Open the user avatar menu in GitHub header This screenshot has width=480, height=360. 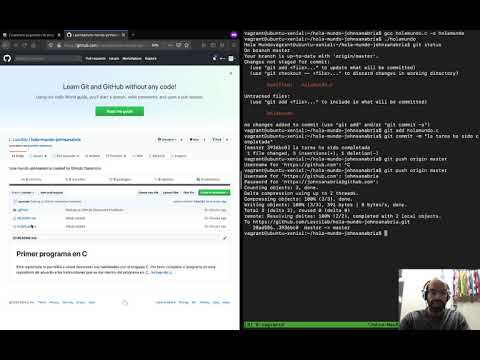[232, 59]
